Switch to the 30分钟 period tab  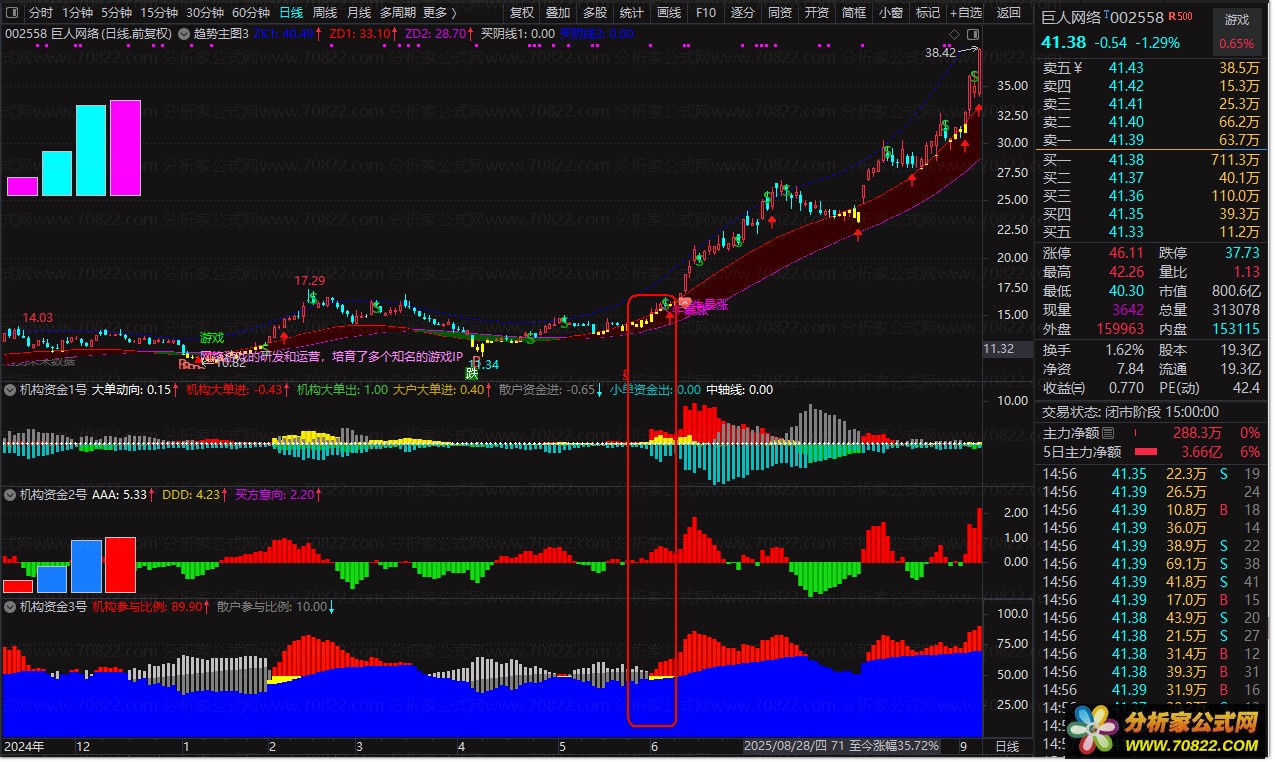(x=205, y=13)
